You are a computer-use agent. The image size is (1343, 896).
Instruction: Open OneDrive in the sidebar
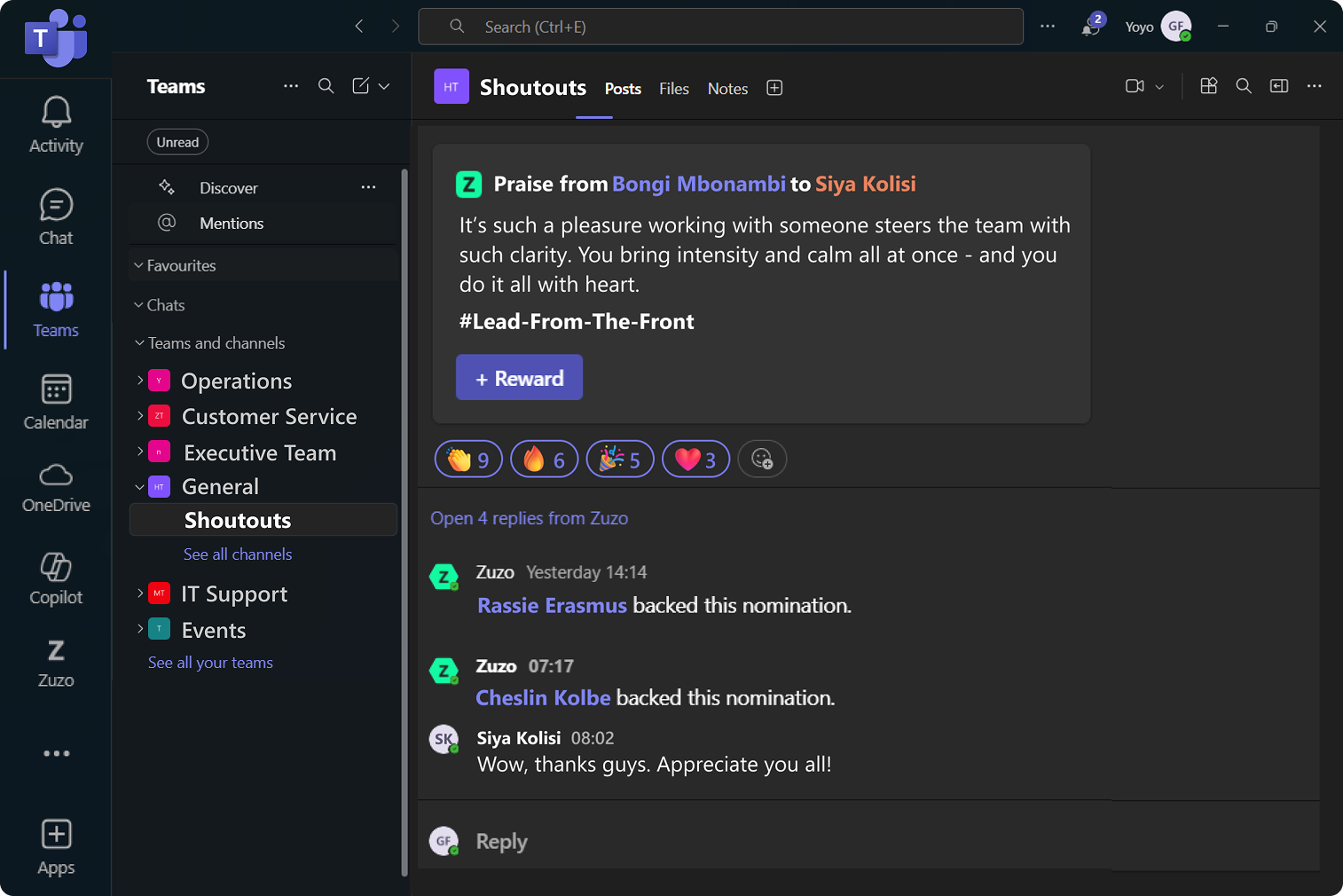56,487
